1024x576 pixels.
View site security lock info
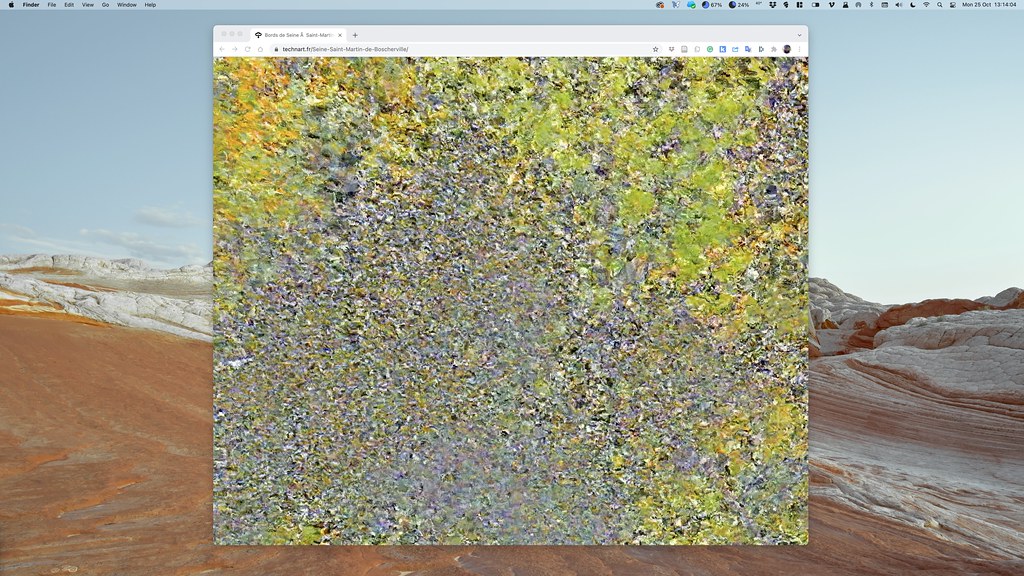click(276, 49)
